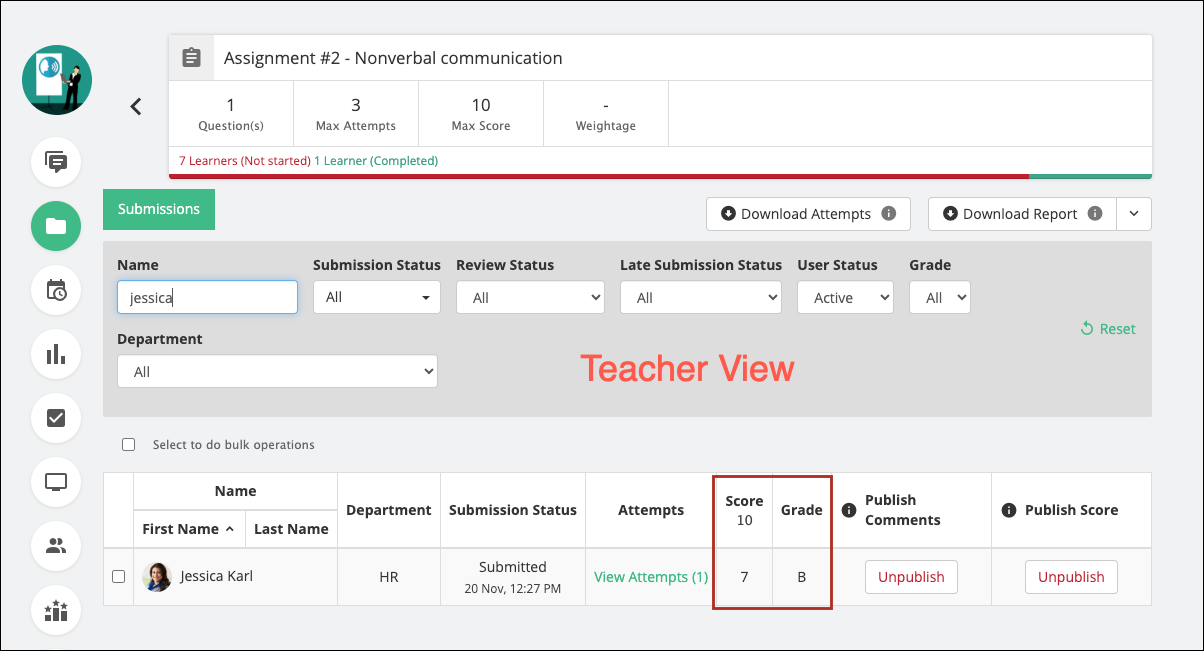Open the monitor screen sidebar icon
Viewport: 1204px width, 651px height.
point(56,482)
